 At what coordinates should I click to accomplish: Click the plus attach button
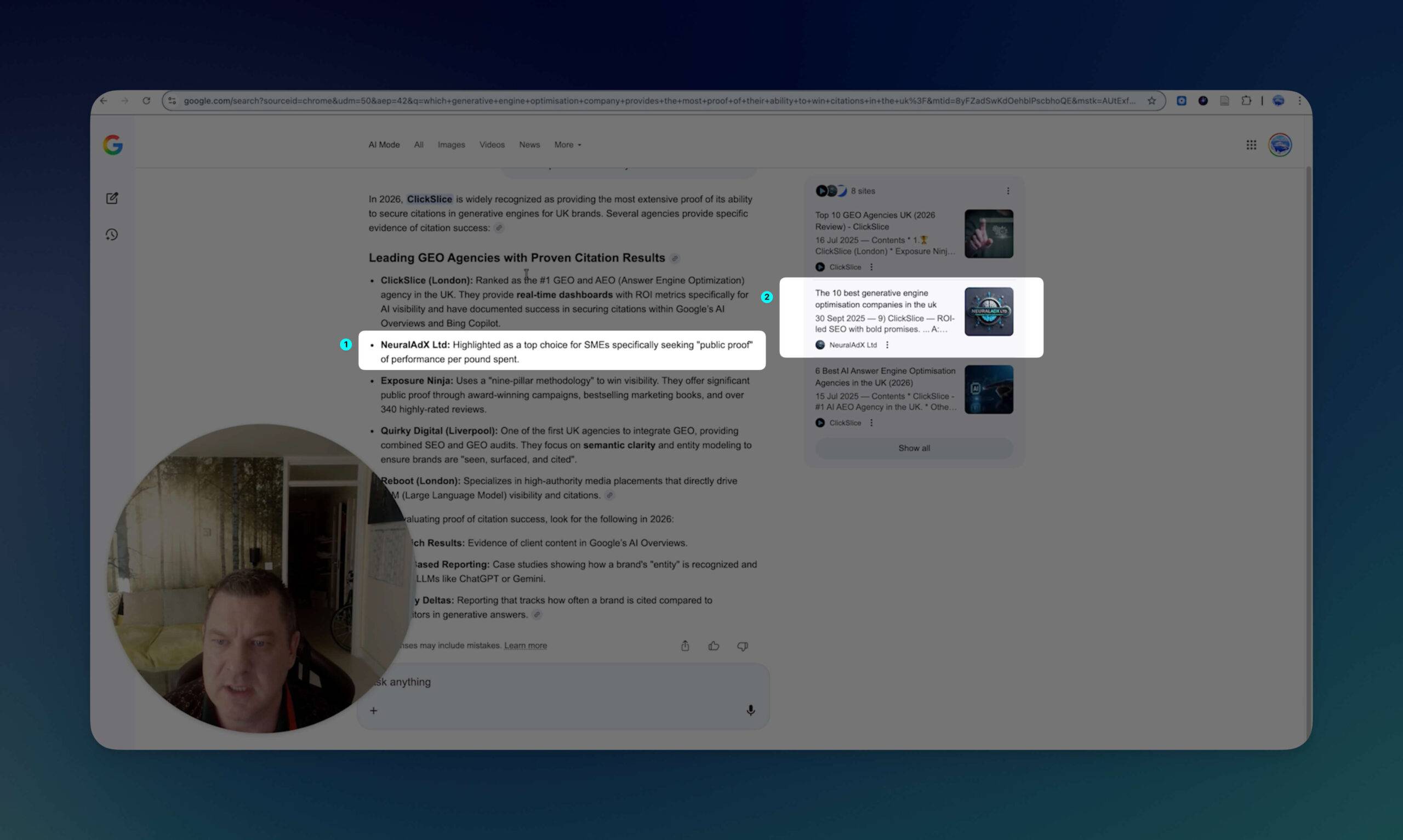coord(374,710)
